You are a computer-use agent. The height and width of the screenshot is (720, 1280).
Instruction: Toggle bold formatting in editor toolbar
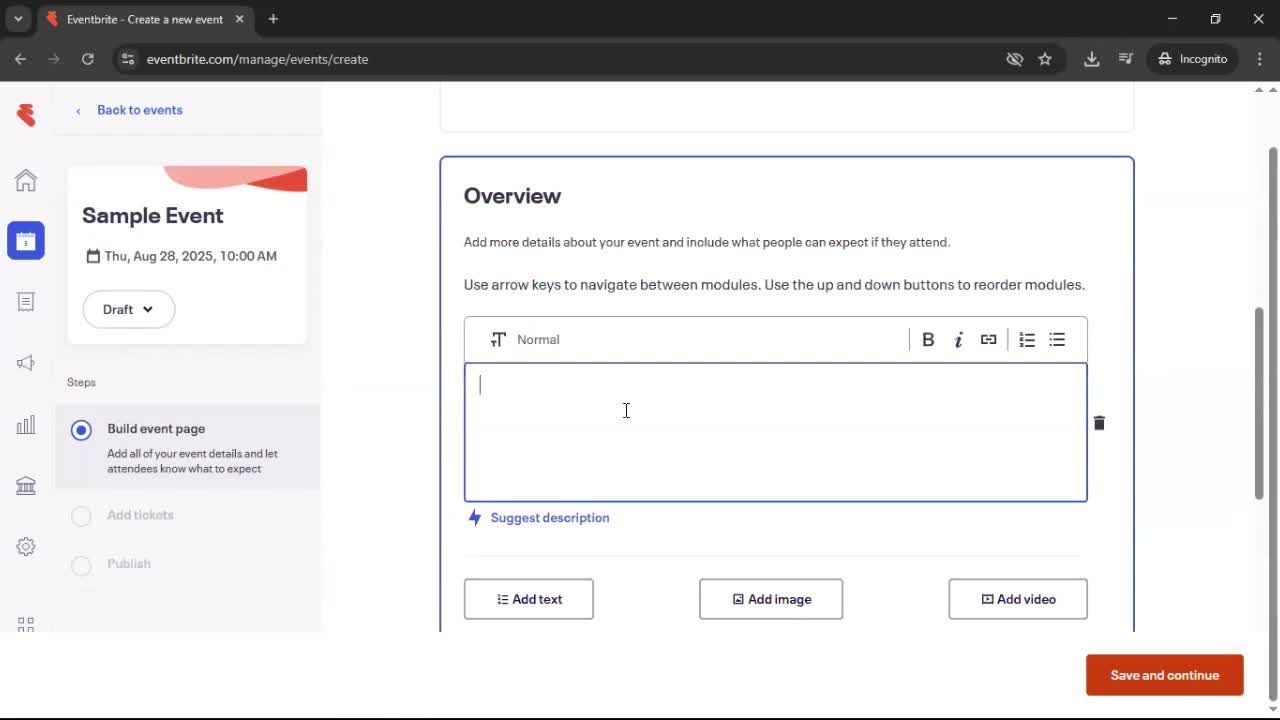(928, 340)
